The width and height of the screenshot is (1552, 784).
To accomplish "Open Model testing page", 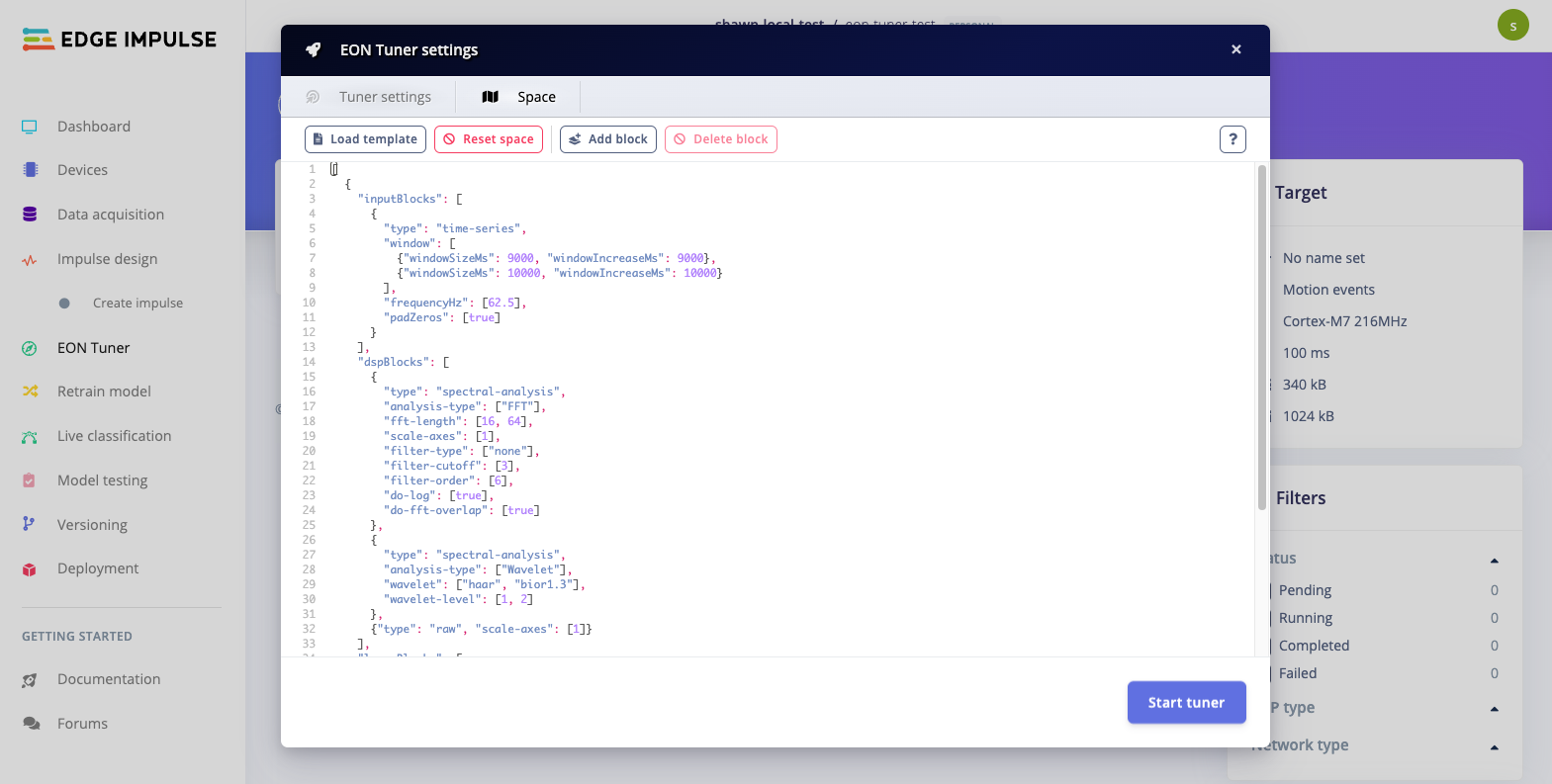I will 102,480.
